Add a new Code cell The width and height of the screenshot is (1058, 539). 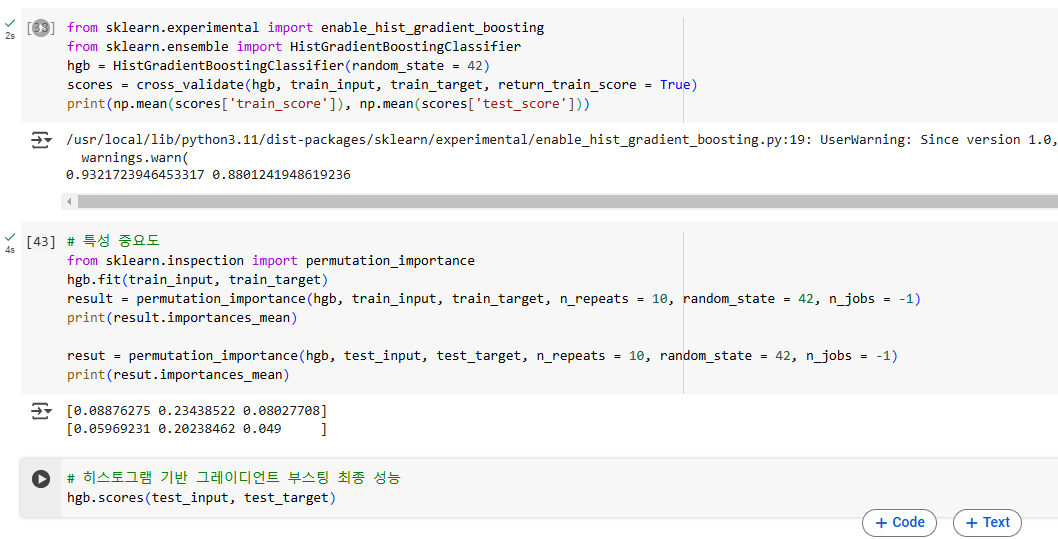coord(899,523)
